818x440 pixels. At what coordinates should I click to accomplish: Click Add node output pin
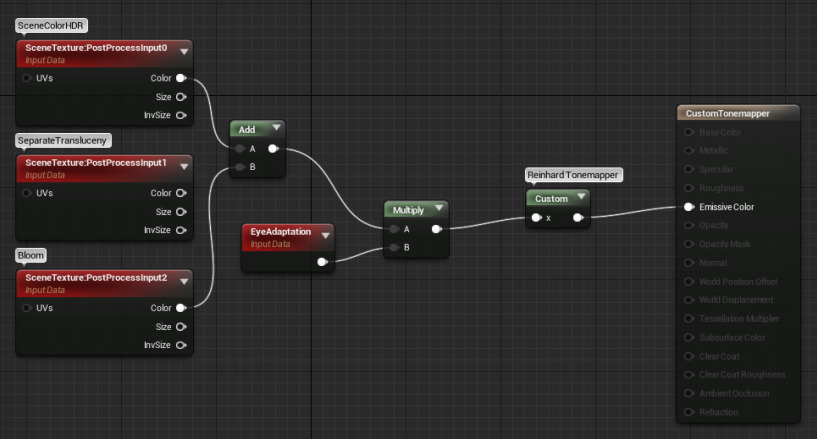pos(273,149)
